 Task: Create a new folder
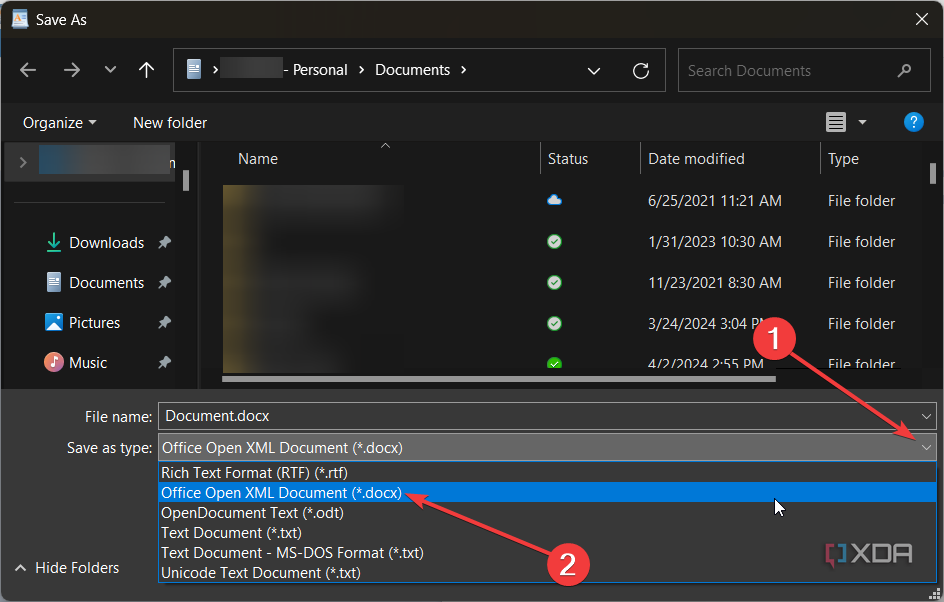point(168,122)
